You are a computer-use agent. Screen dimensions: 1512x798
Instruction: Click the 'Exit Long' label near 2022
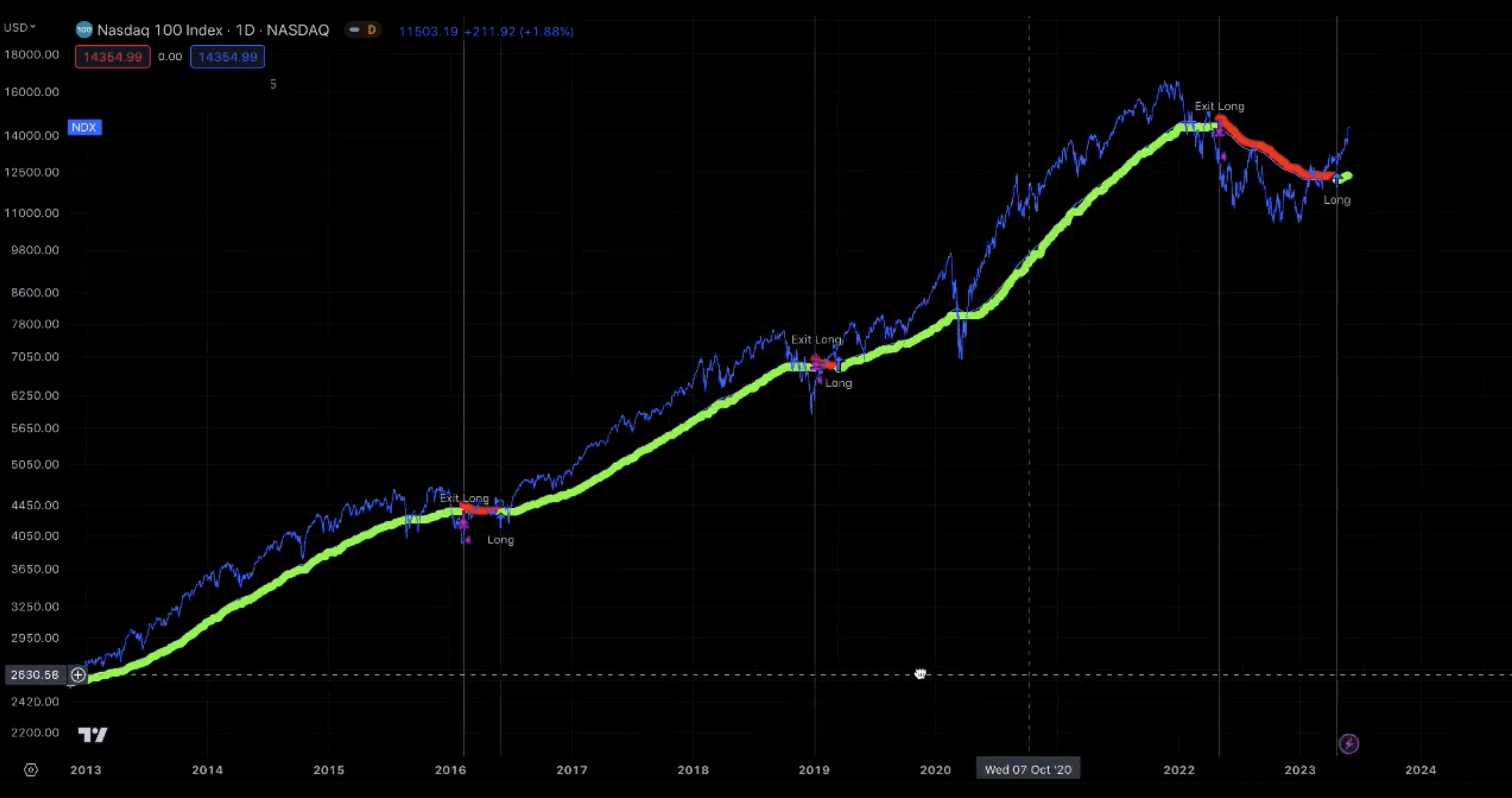(1220, 106)
